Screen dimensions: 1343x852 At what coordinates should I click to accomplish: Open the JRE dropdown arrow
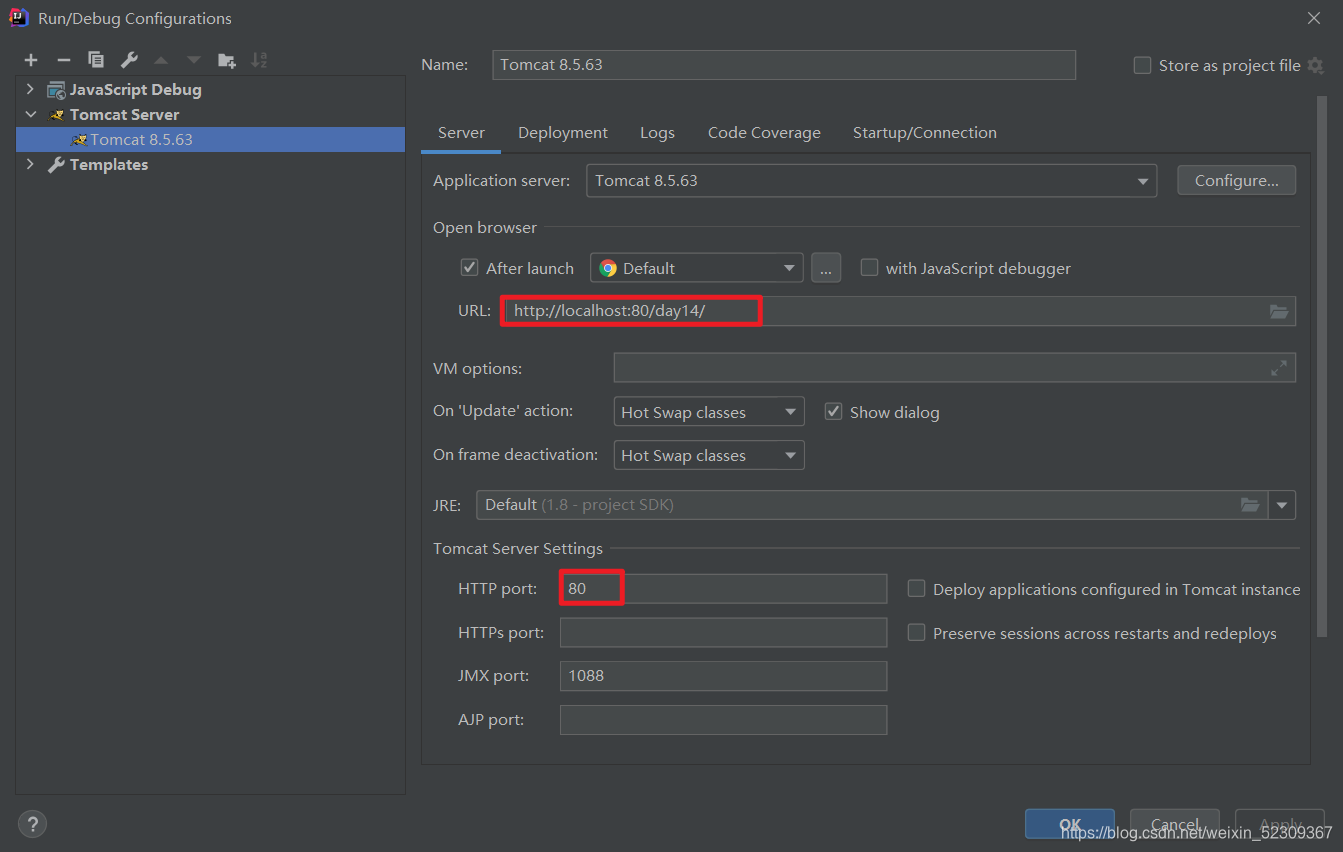click(x=1282, y=505)
